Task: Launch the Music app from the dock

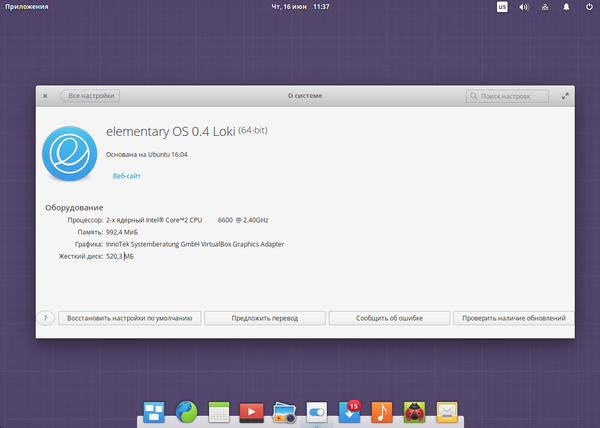Action: (x=381, y=411)
